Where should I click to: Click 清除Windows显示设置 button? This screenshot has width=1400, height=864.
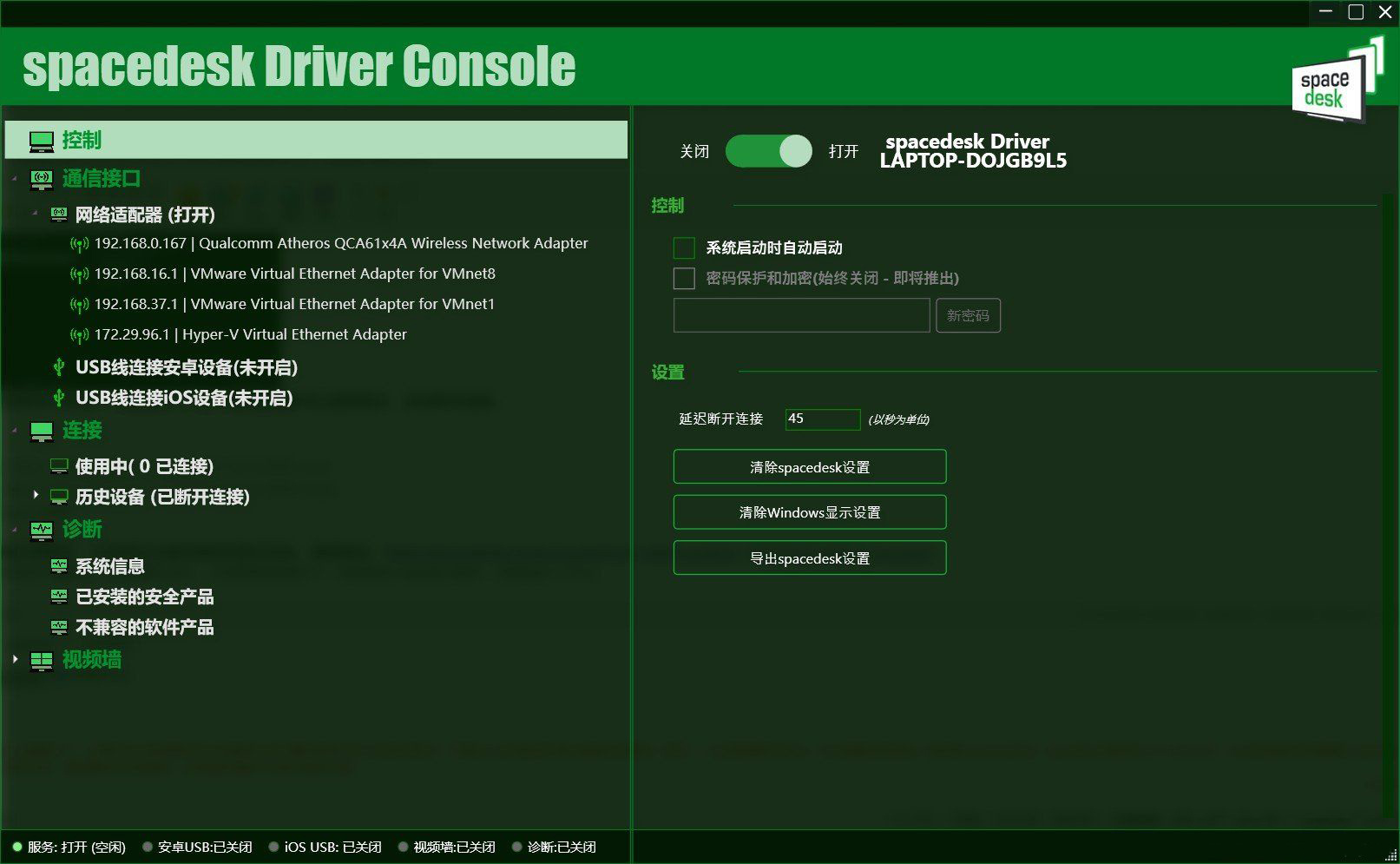coord(810,512)
